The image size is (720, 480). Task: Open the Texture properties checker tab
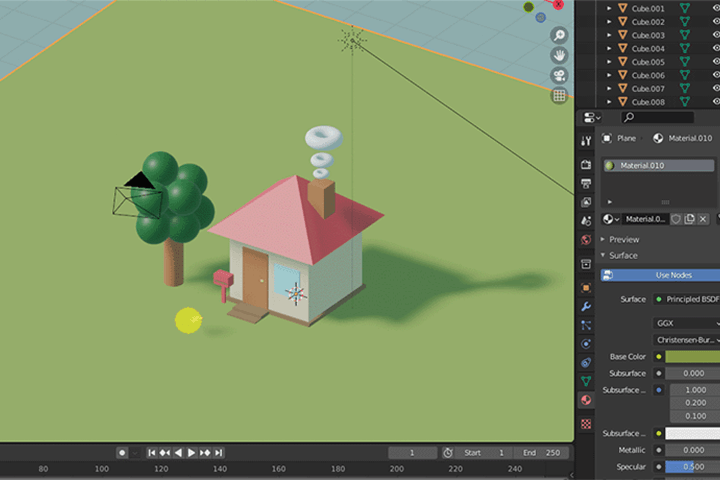click(586, 424)
